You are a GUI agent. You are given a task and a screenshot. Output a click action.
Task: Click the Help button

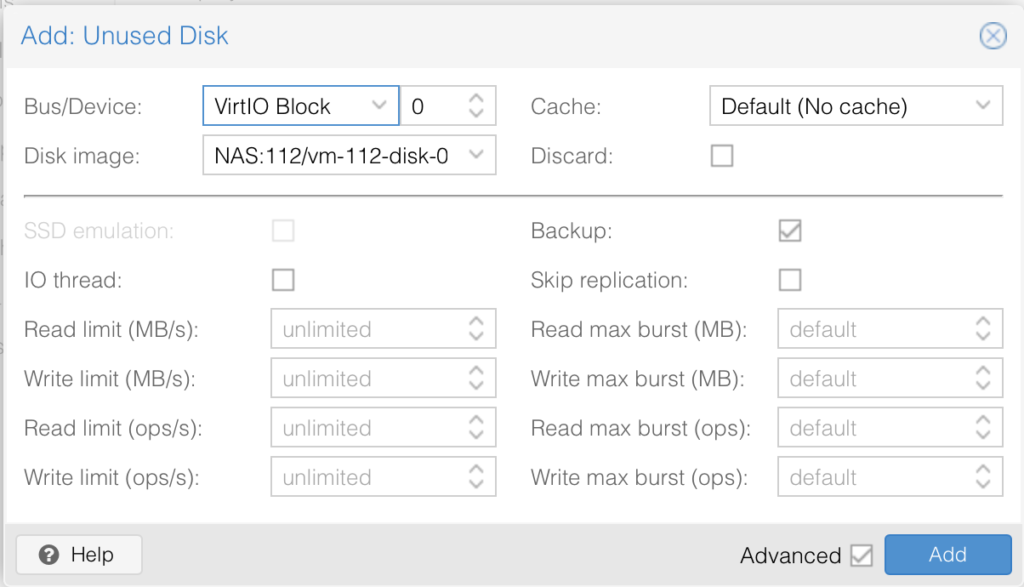point(77,554)
